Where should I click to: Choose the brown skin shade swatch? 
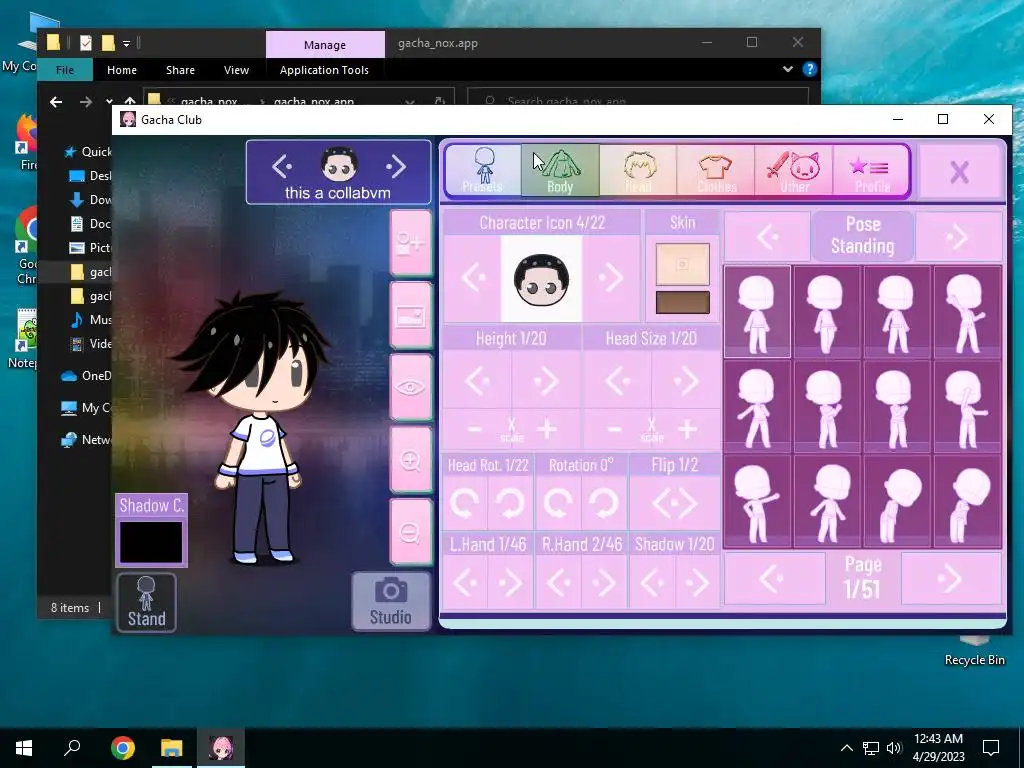pyautogui.click(x=682, y=302)
